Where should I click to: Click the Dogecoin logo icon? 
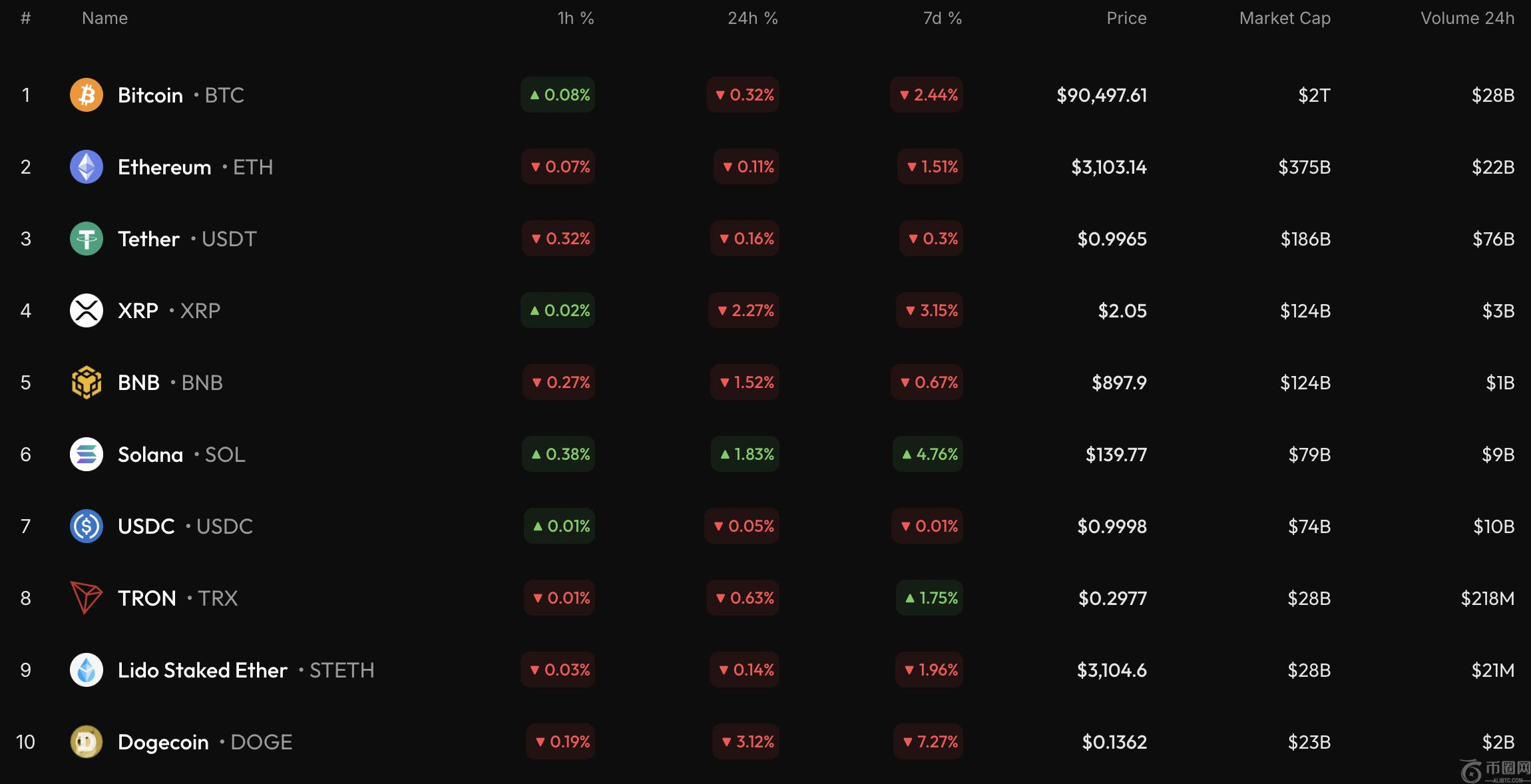(x=87, y=742)
